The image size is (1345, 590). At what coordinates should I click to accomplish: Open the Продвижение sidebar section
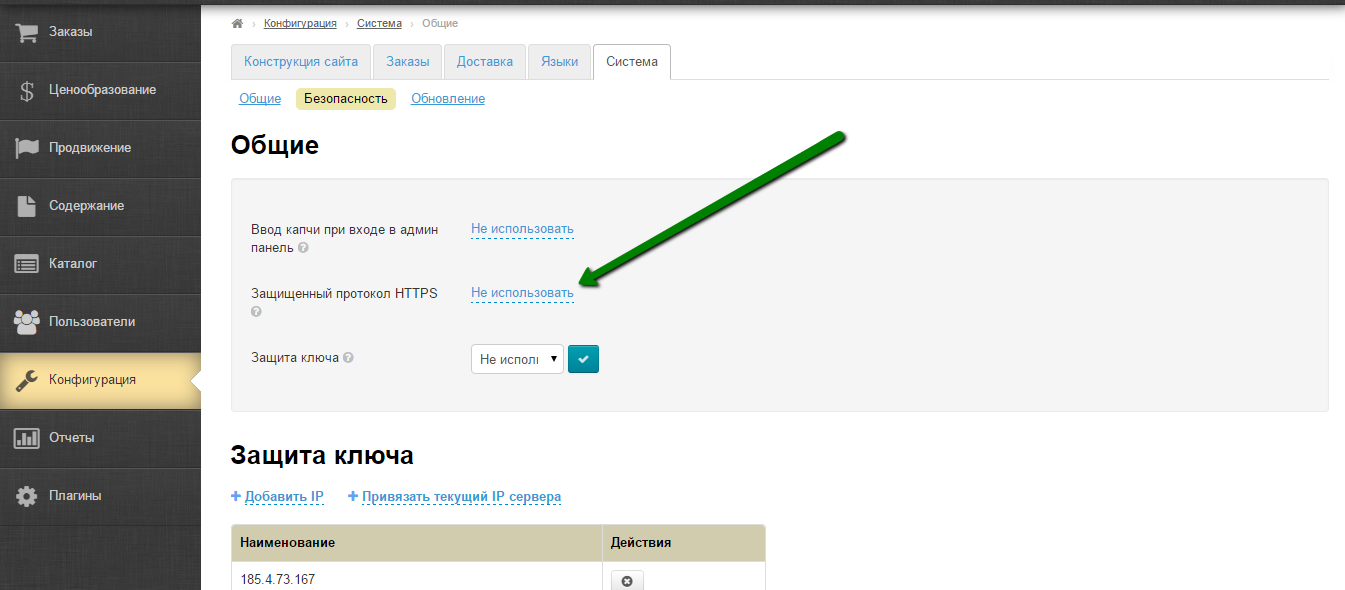(100, 148)
